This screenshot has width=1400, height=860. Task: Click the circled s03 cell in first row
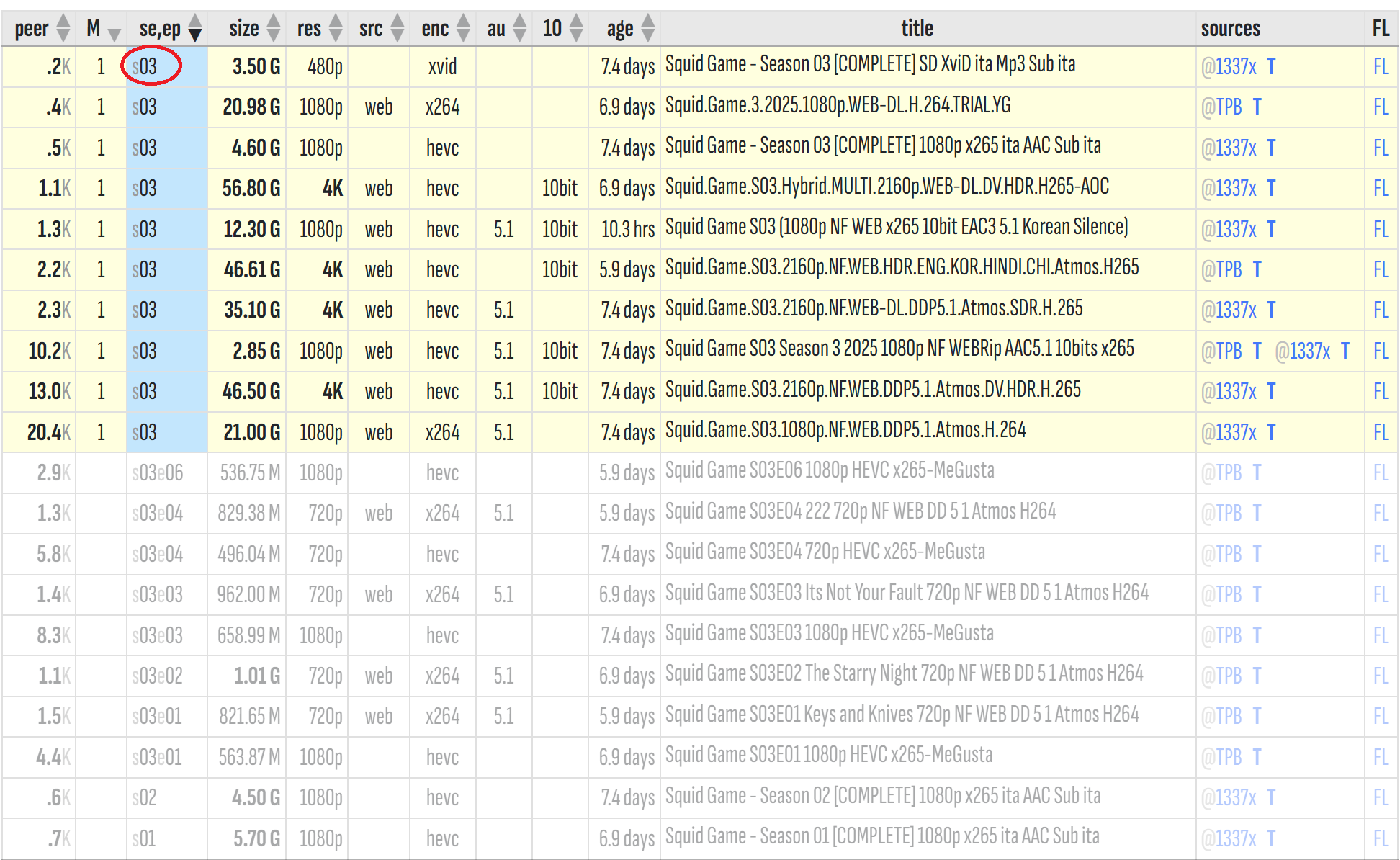(145, 67)
